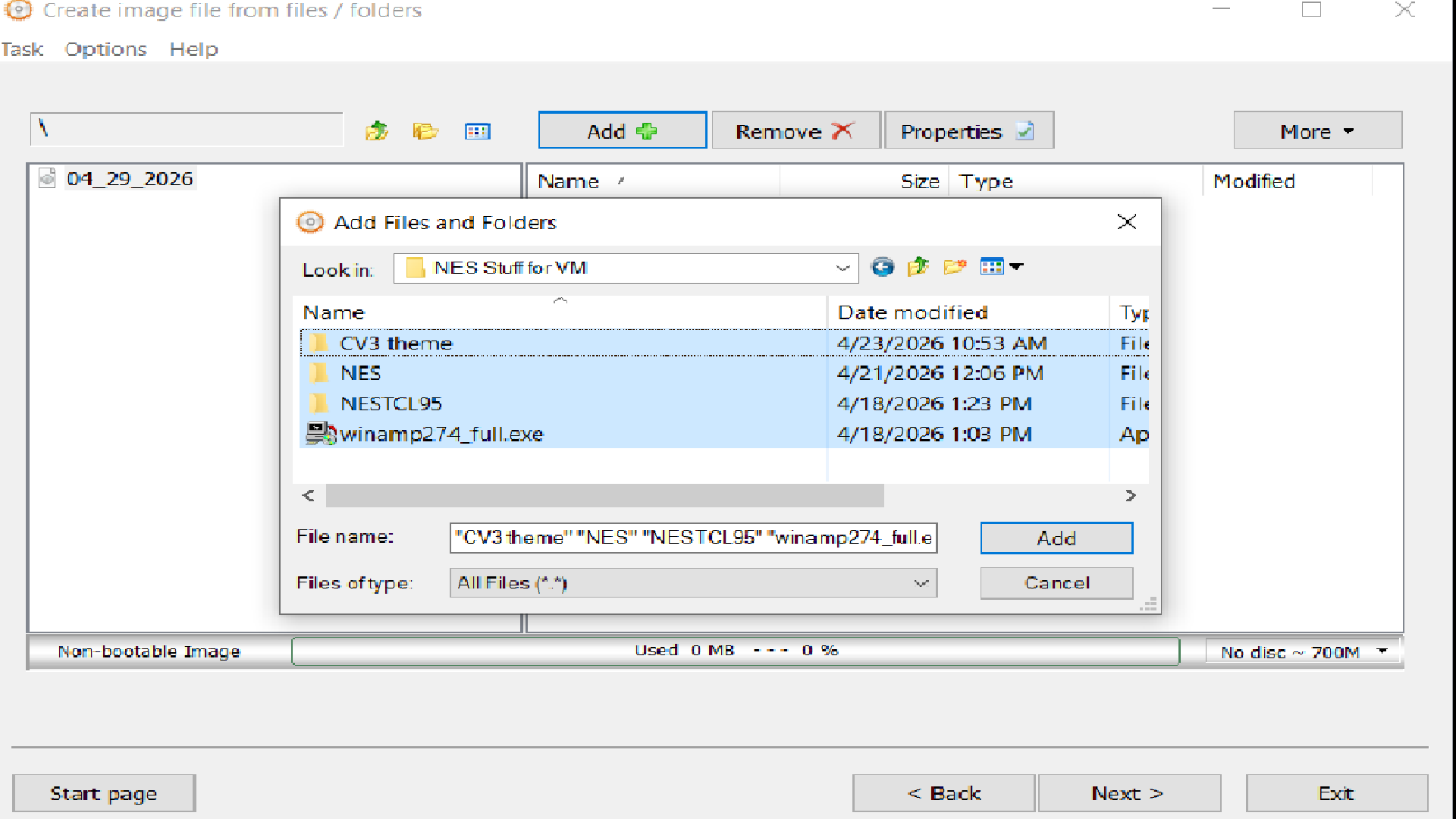This screenshot has height=819, width=1456.
Task: Select the NESTCL95 folder
Action: [x=391, y=403]
